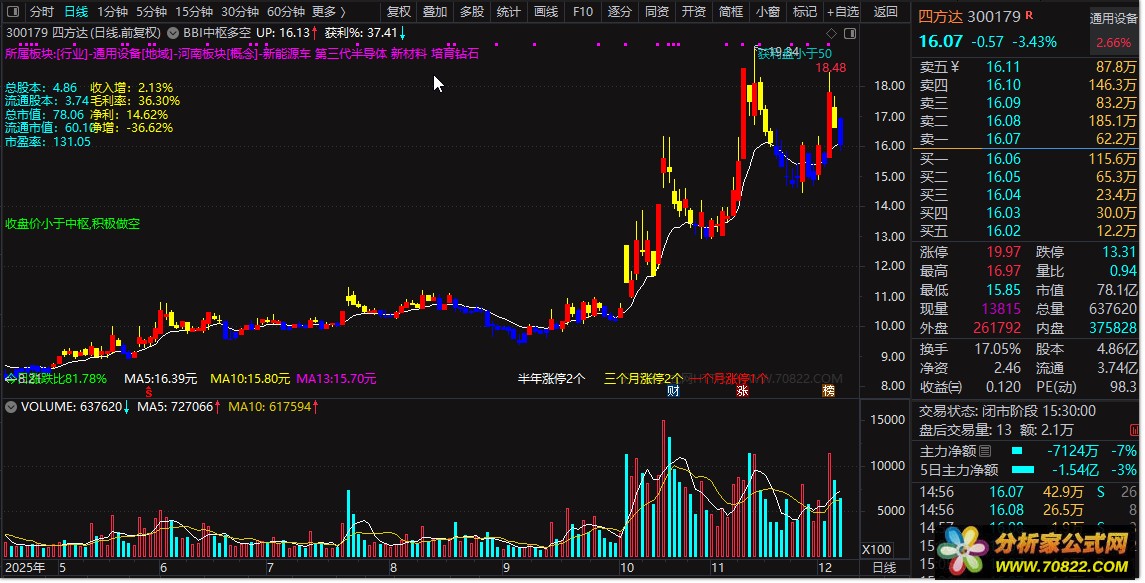The width and height of the screenshot is (1145, 583).
Task: Open the 通用设备 industry link
Action: pos(1113,18)
